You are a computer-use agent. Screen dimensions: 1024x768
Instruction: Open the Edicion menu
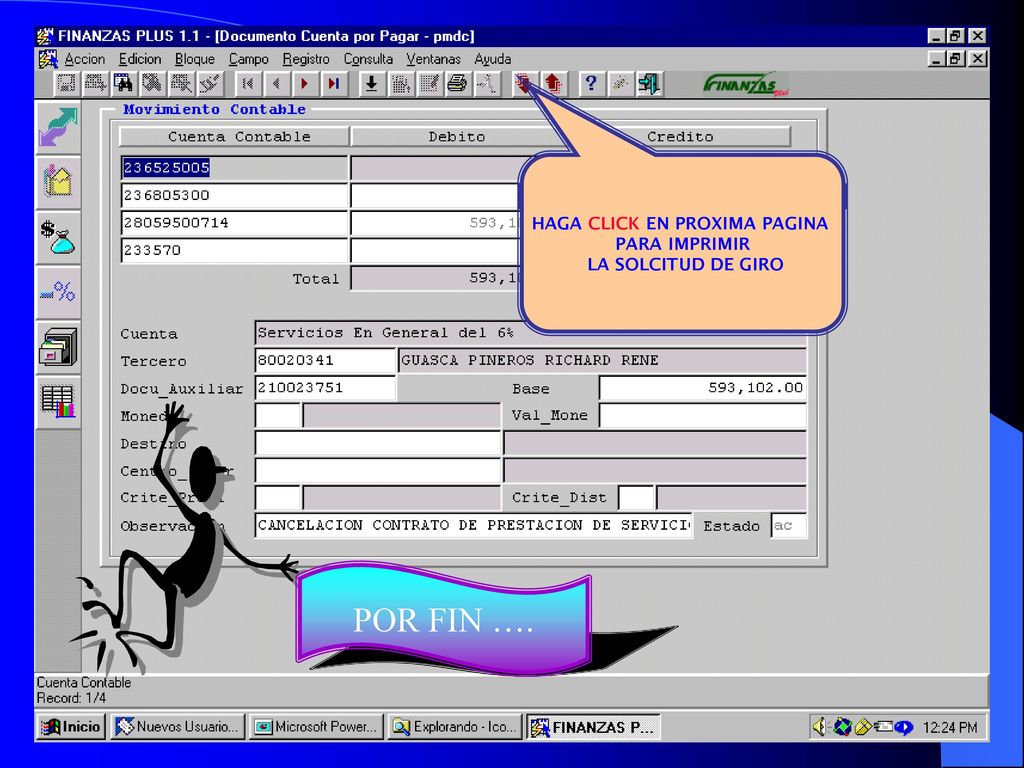(x=140, y=59)
